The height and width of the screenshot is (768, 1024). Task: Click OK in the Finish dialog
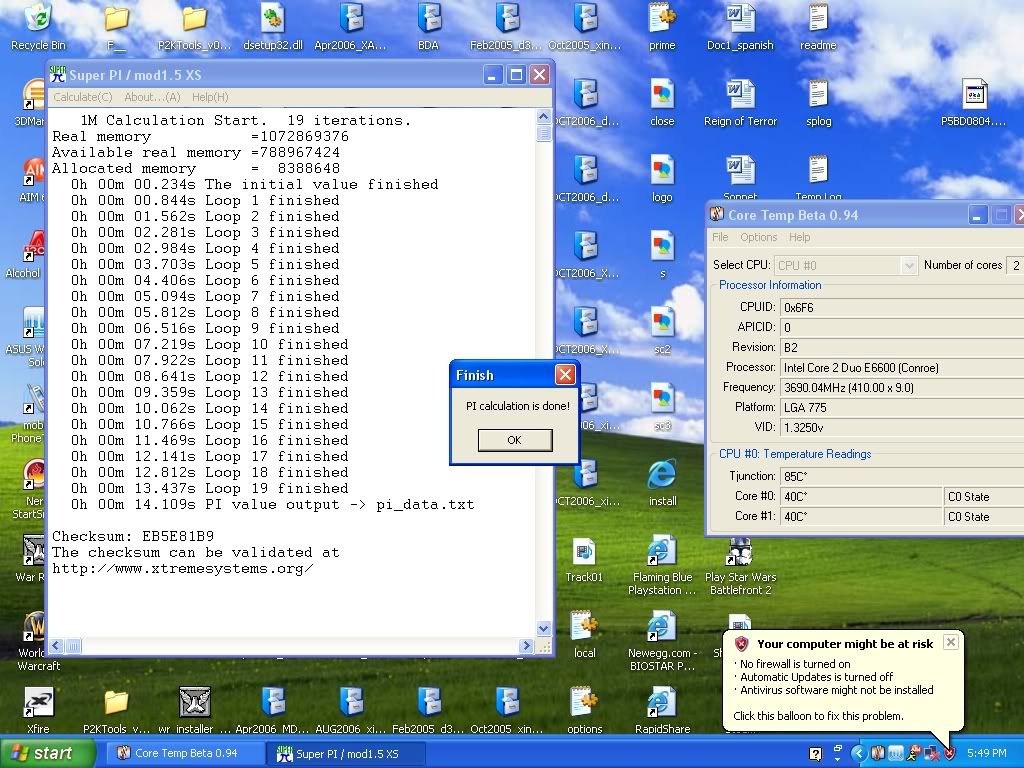click(515, 440)
